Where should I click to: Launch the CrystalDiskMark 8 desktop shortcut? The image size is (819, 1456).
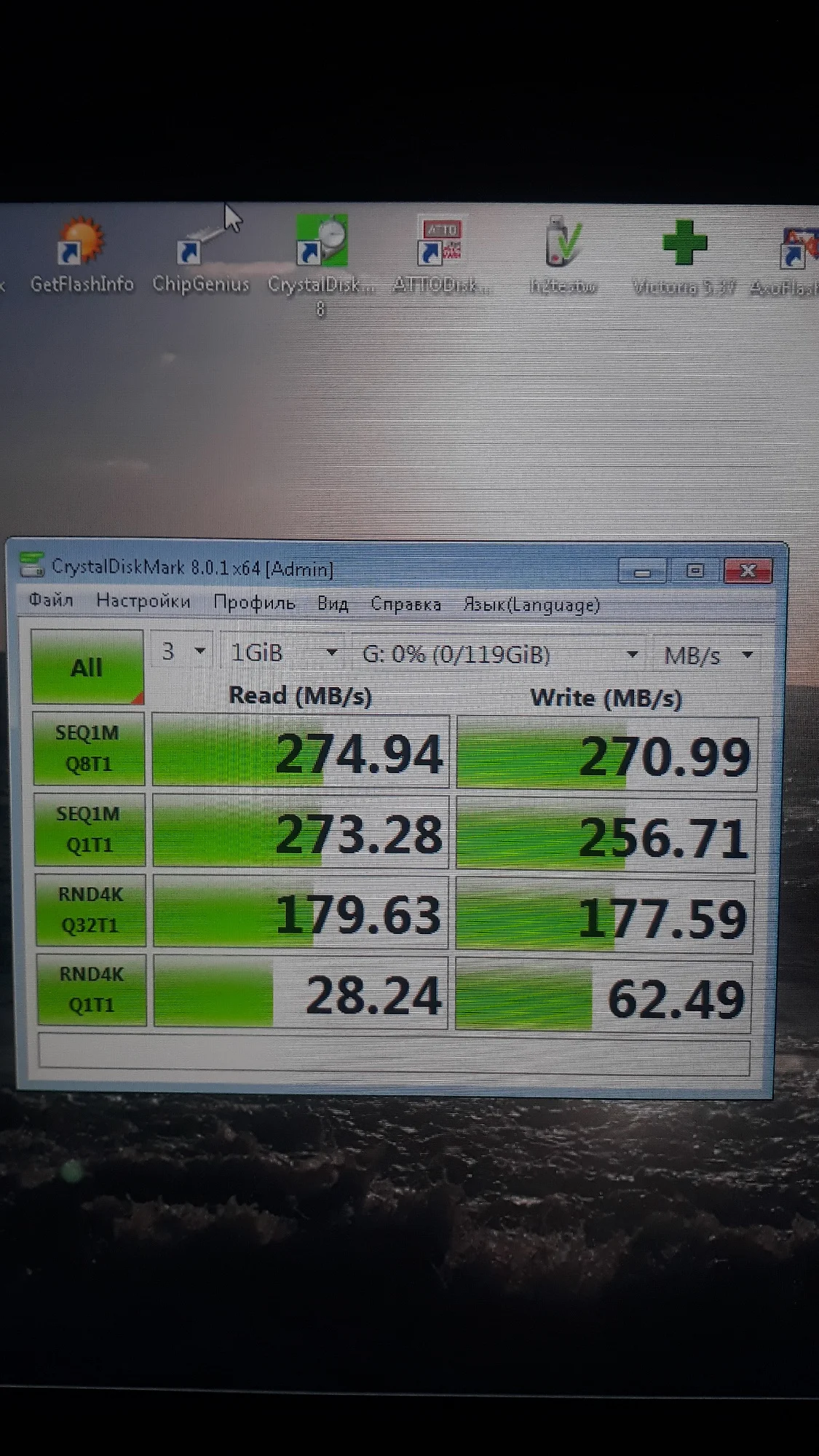pos(321,244)
